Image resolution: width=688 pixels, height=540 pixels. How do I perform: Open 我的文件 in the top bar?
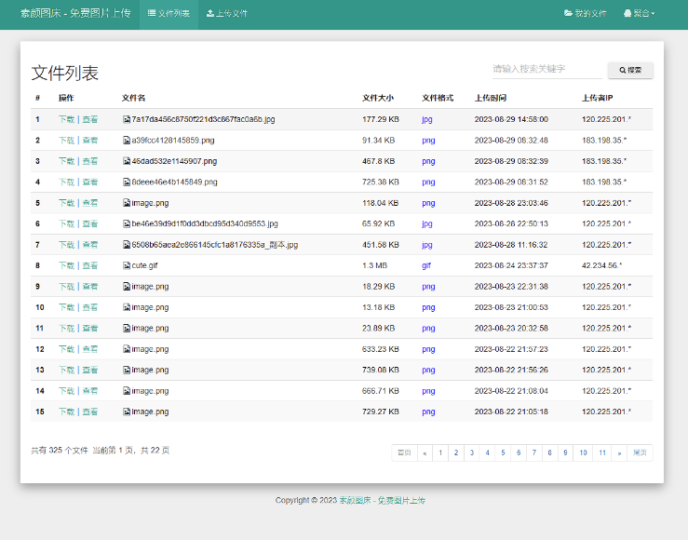coord(585,14)
